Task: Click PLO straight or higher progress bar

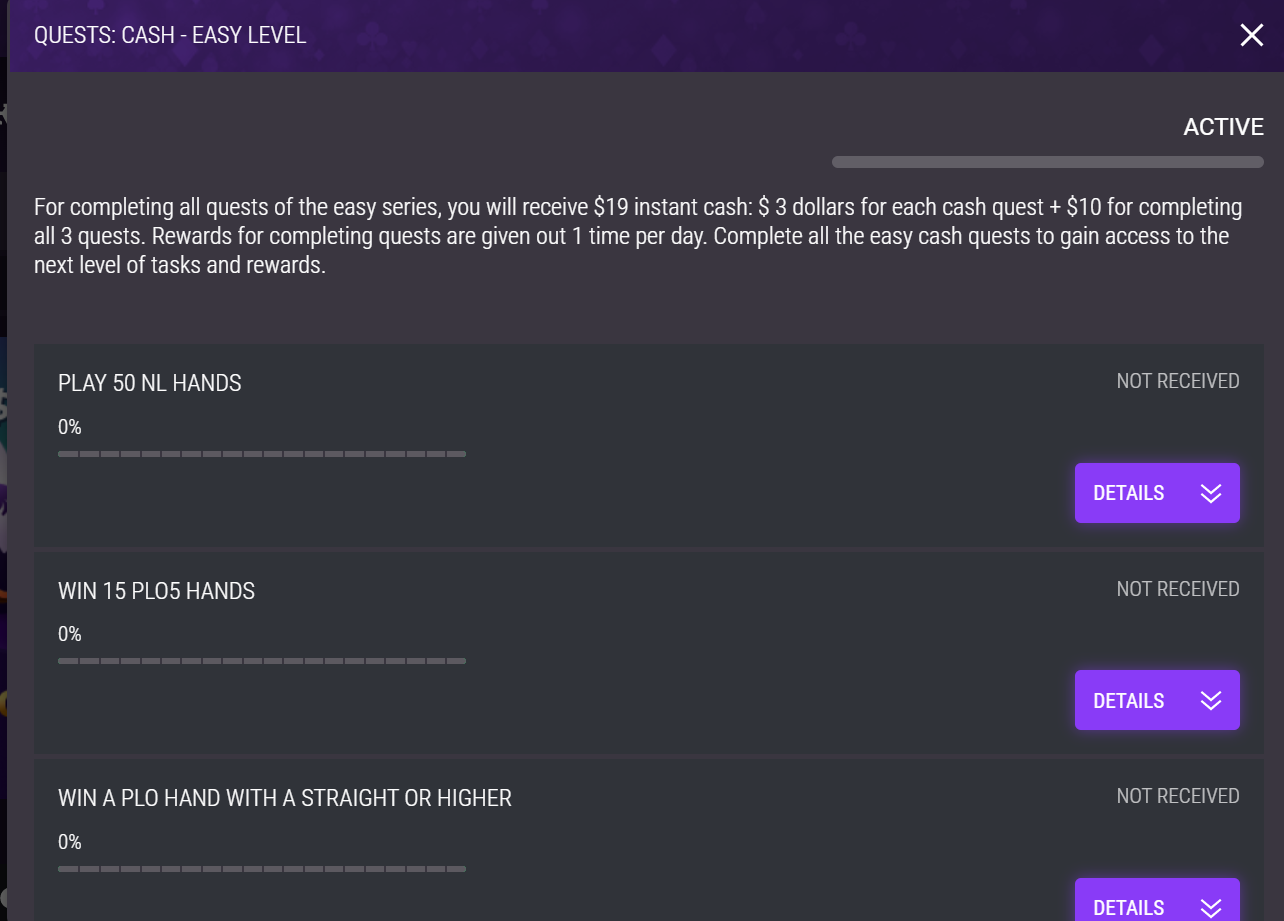Action: [x=262, y=868]
